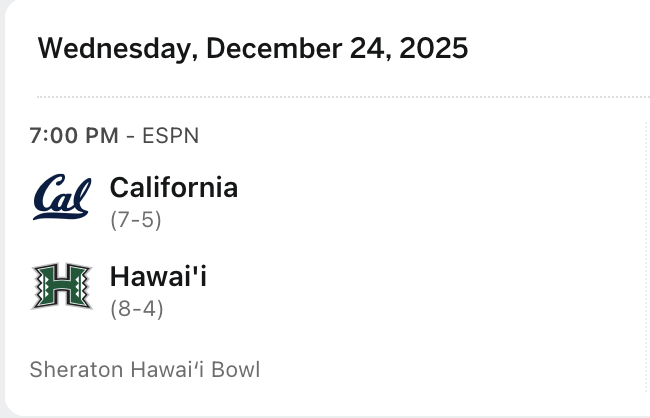650x418 pixels.
Task: Click the vertical dotted border beside matchup
Action: tap(647, 250)
